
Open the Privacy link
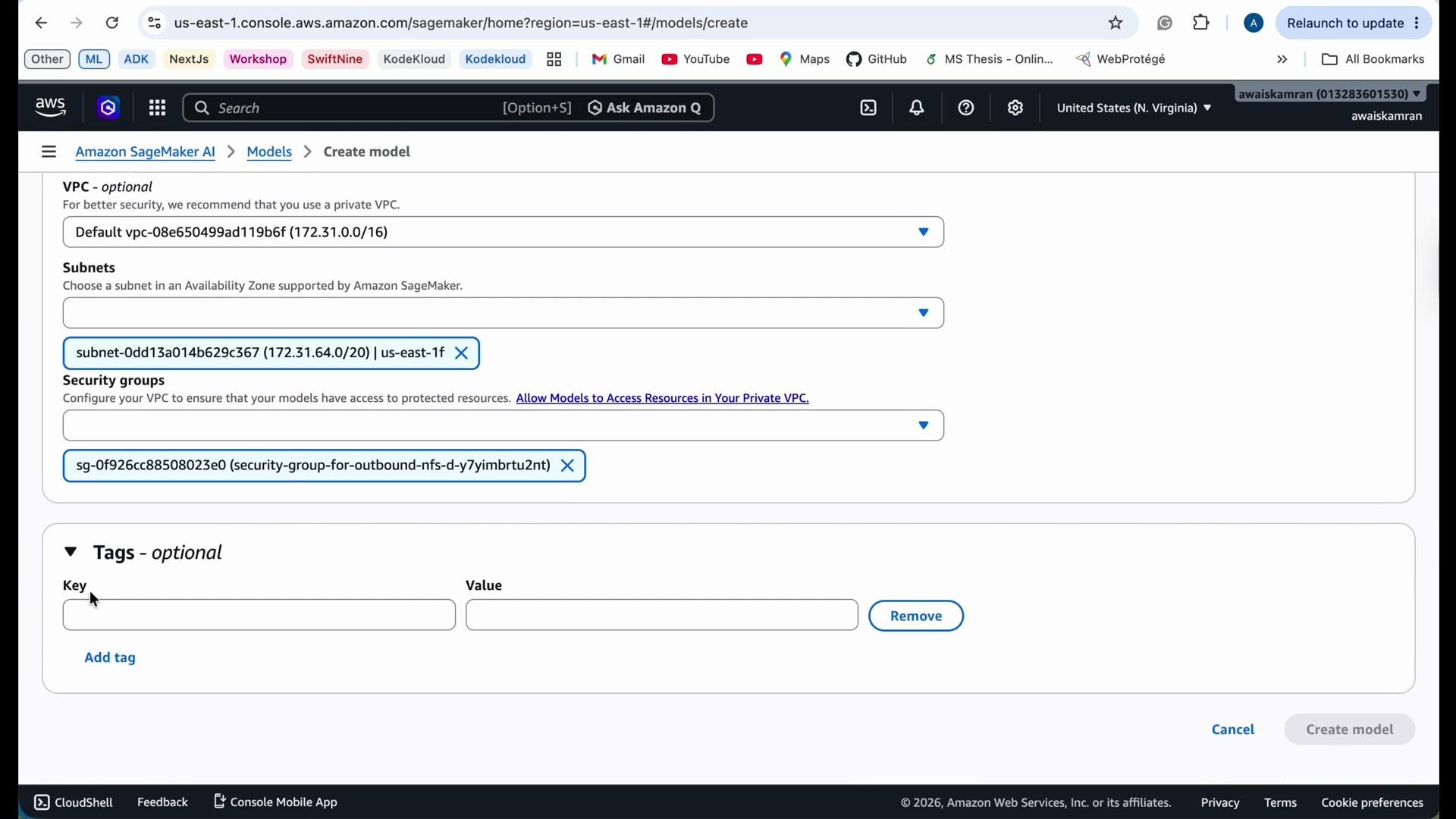[x=1221, y=804]
